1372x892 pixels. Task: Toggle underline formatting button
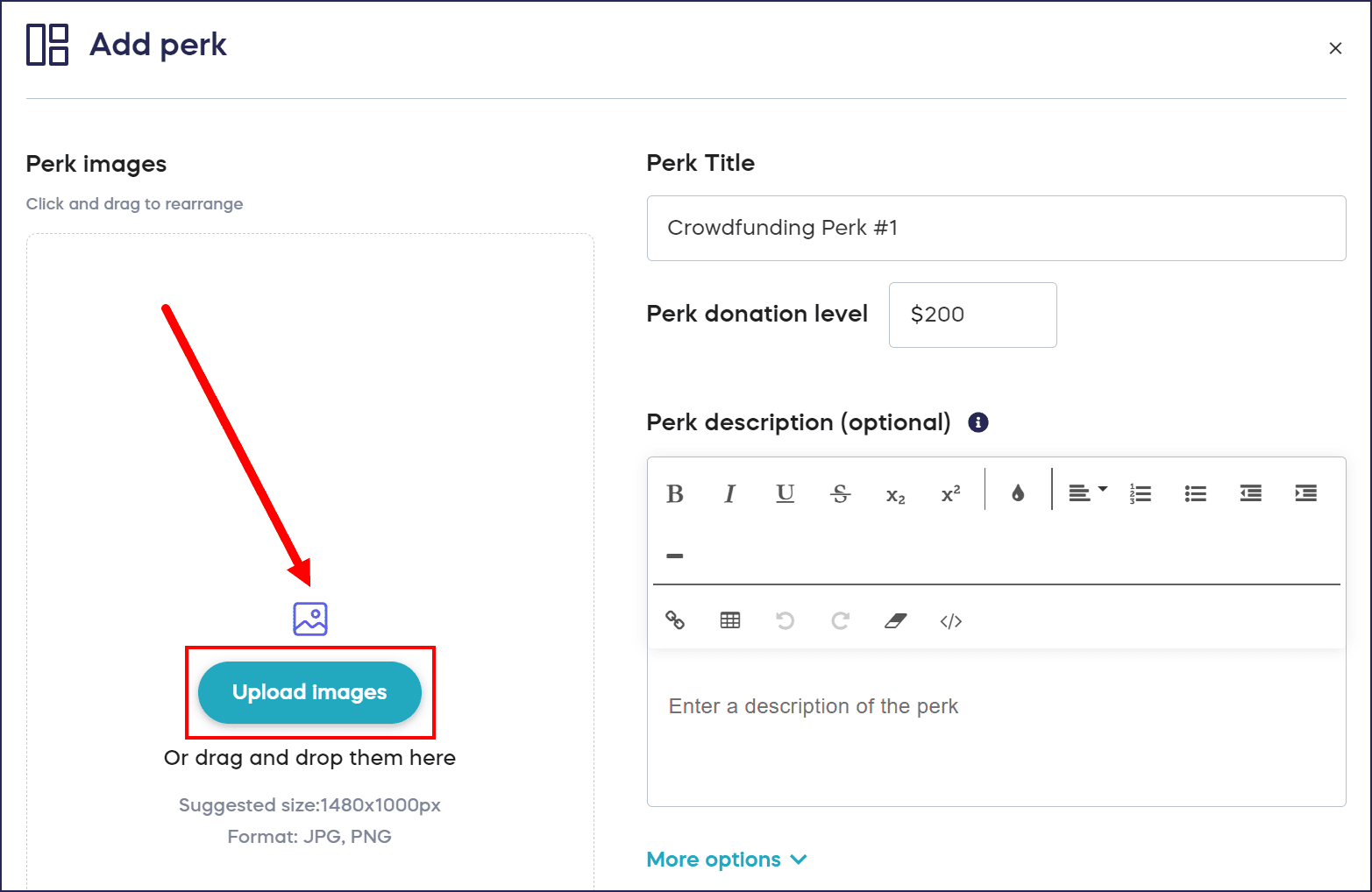tap(786, 494)
